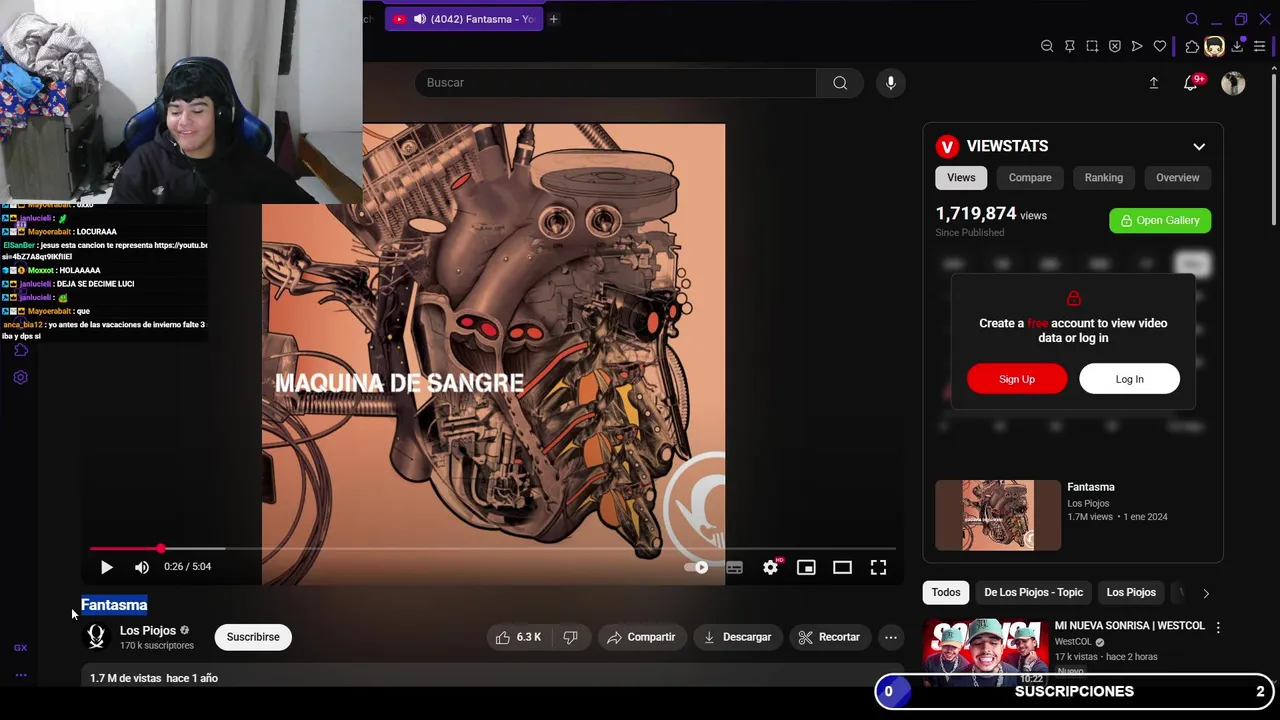Click the Log In button
Image resolution: width=1280 pixels, height=720 pixels.
click(x=1129, y=379)
